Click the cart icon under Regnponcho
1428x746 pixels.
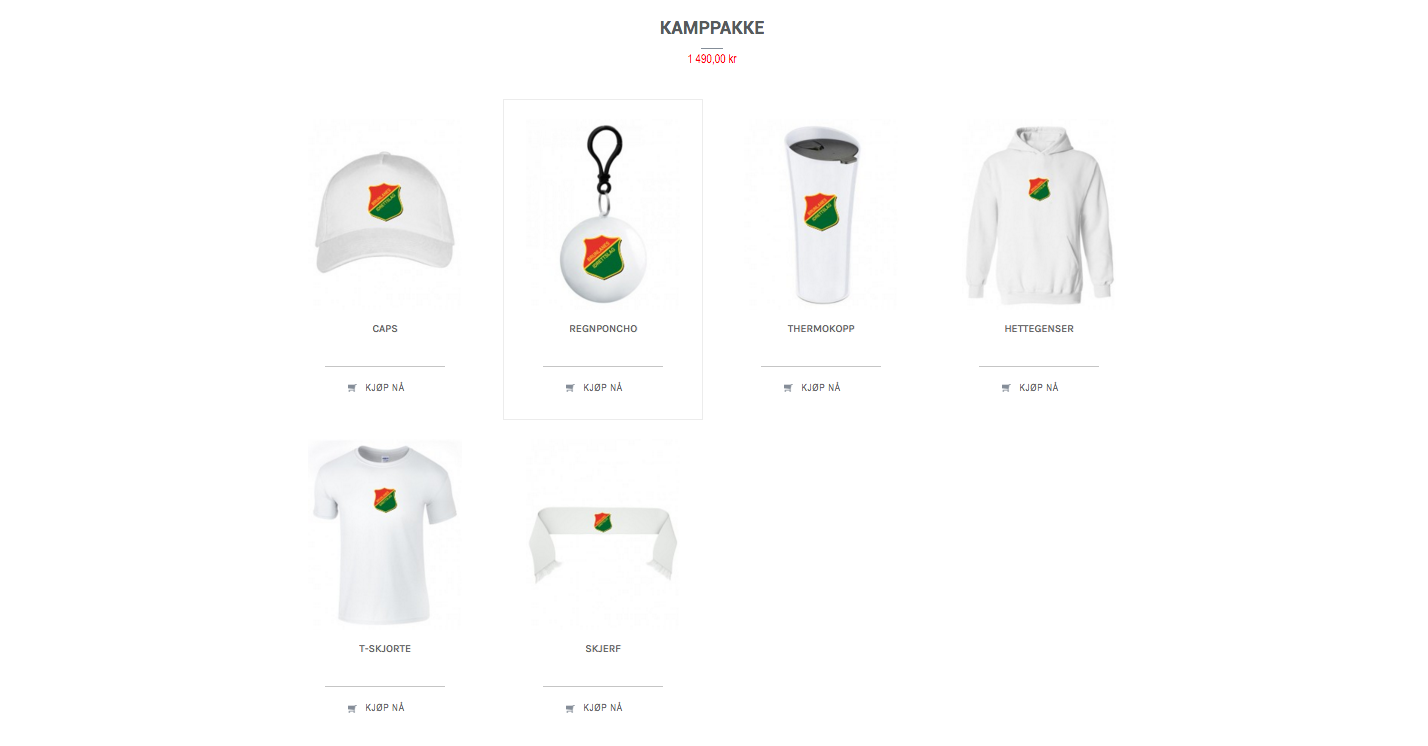click(570, 388)
